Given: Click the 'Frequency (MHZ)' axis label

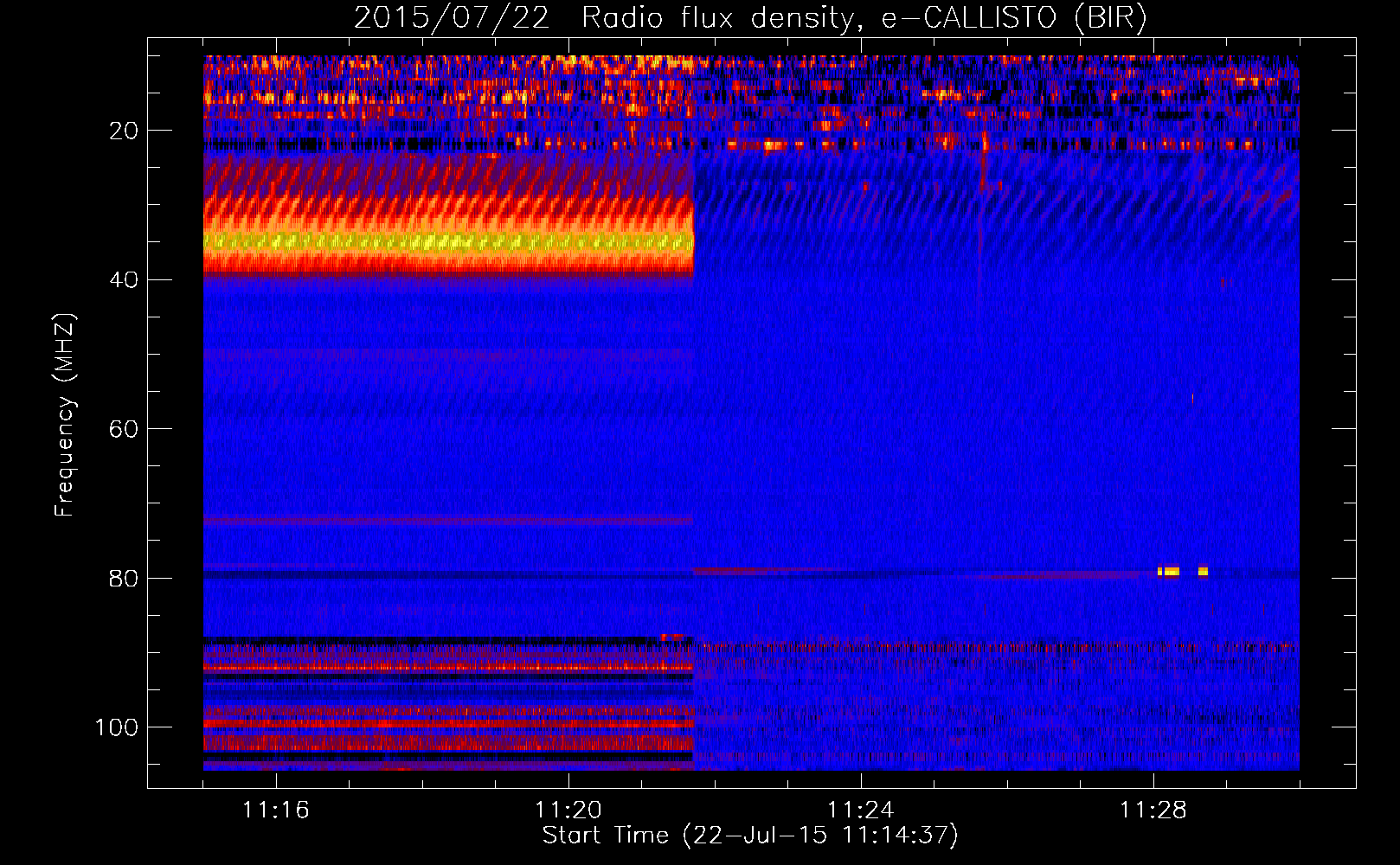Looking at the screenshot, I should [65, 415].
